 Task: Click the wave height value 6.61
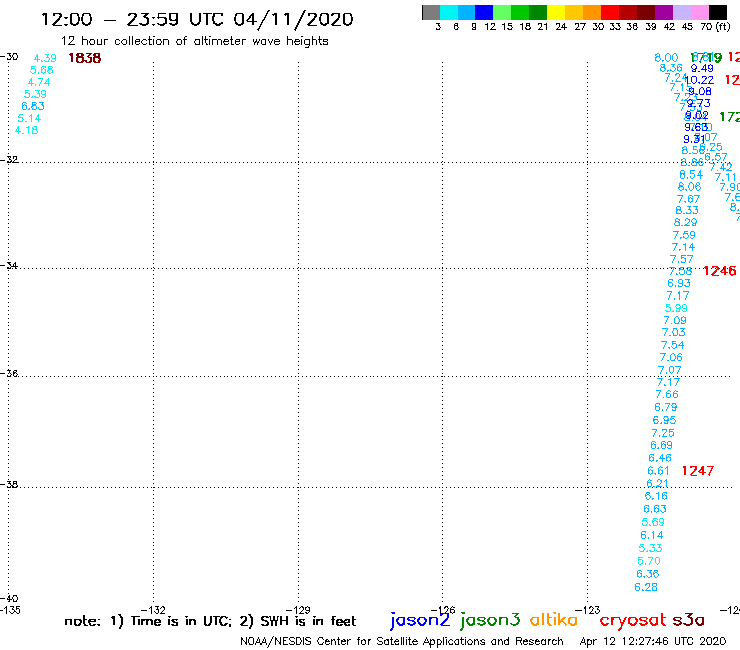coord(658,471)
